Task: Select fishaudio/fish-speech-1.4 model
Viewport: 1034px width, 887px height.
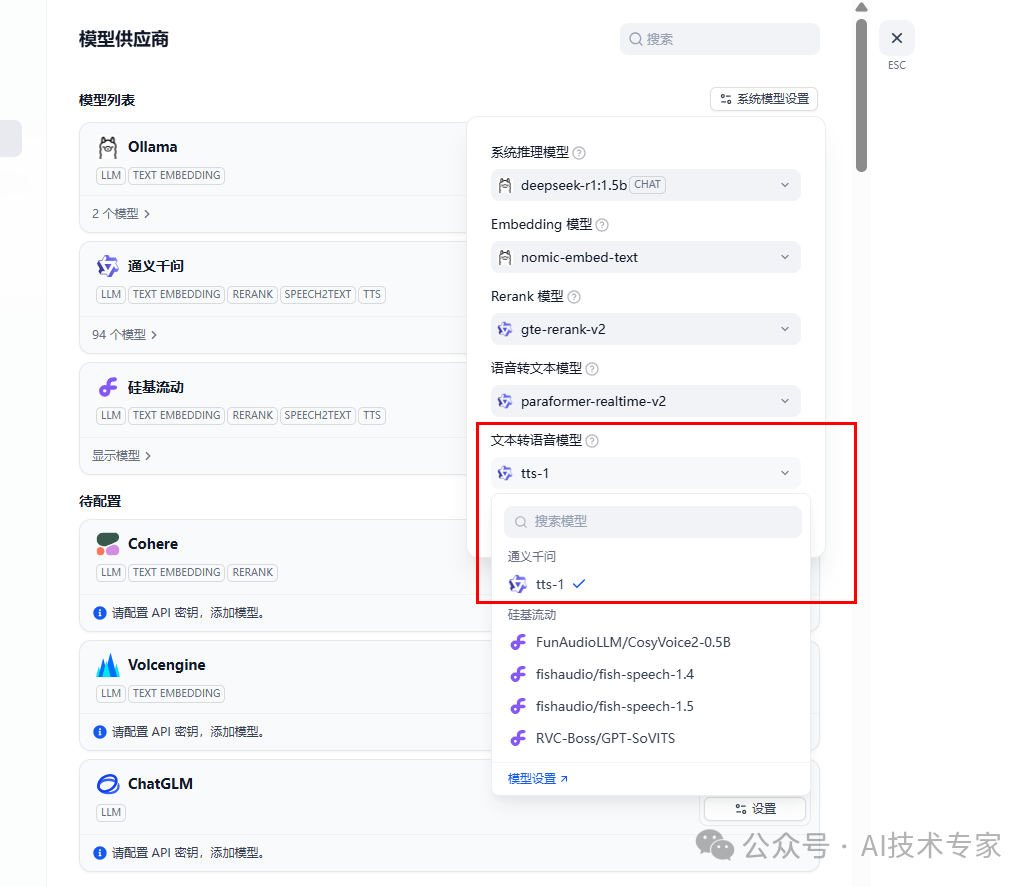Action: 651,674
